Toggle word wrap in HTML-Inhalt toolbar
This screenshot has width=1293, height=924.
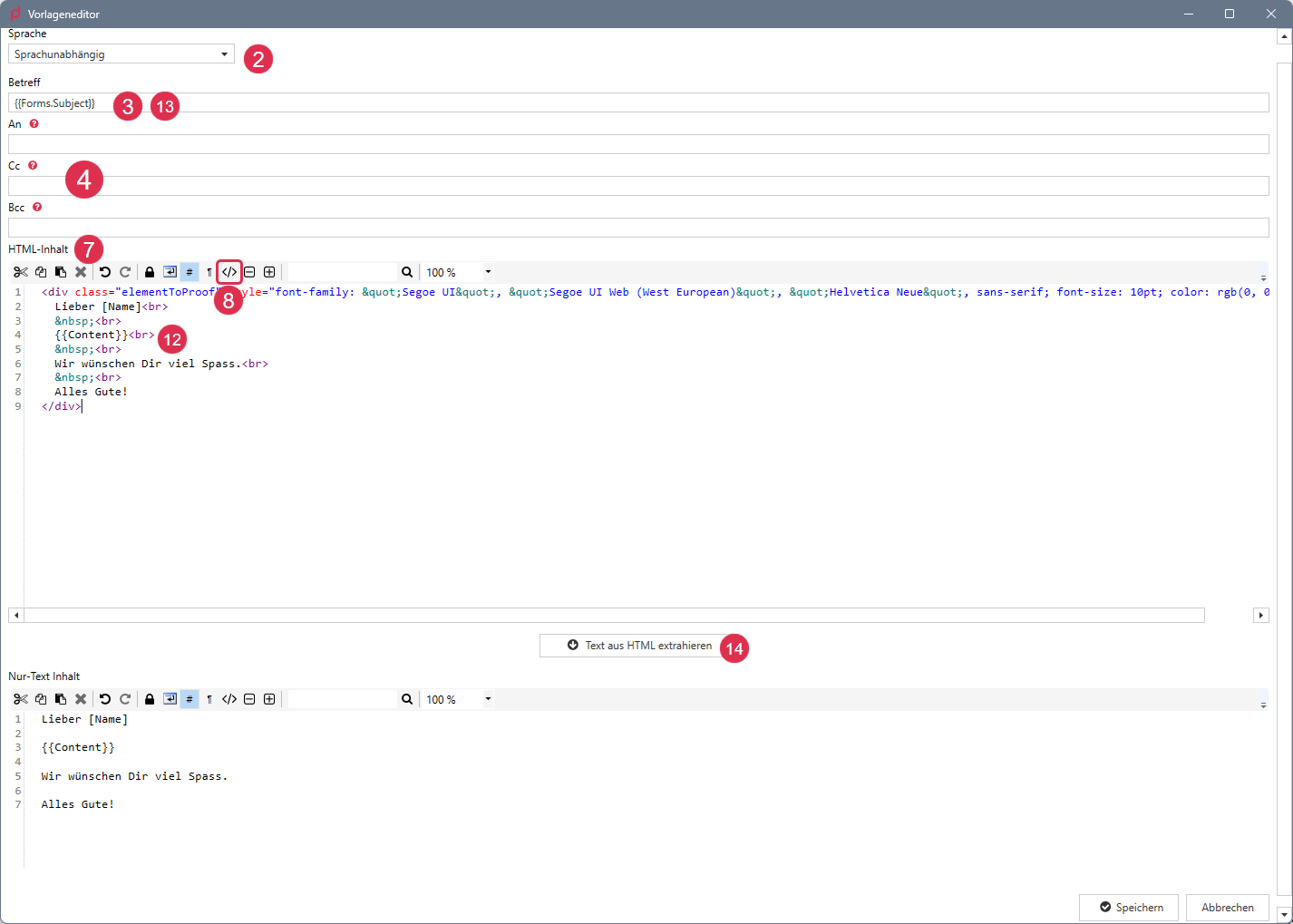coord(170,272)
